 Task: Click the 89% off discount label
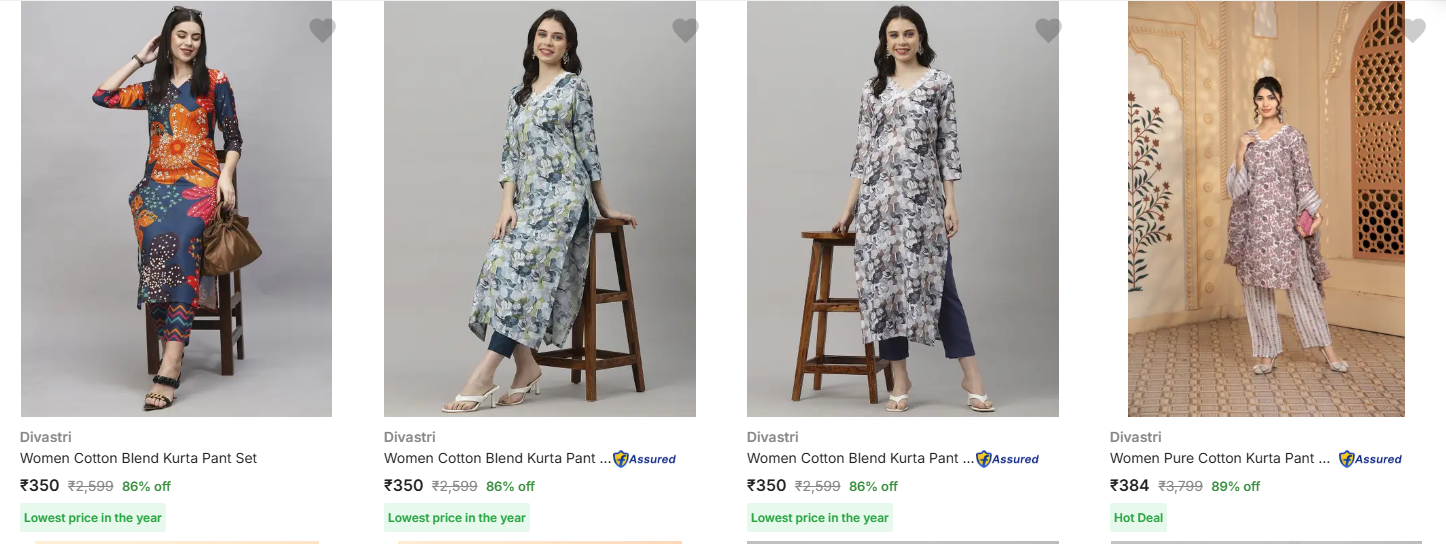coord(1235,487)
